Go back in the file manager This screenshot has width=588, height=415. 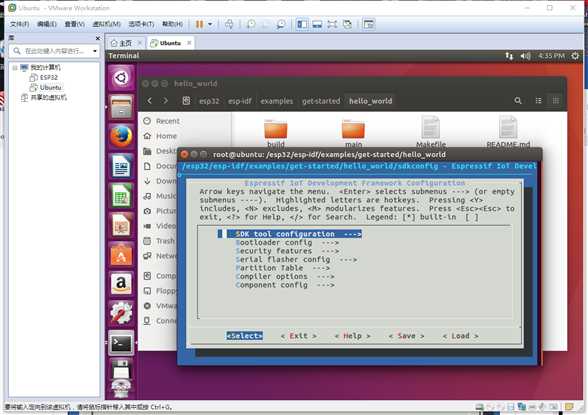coord(150,100)
